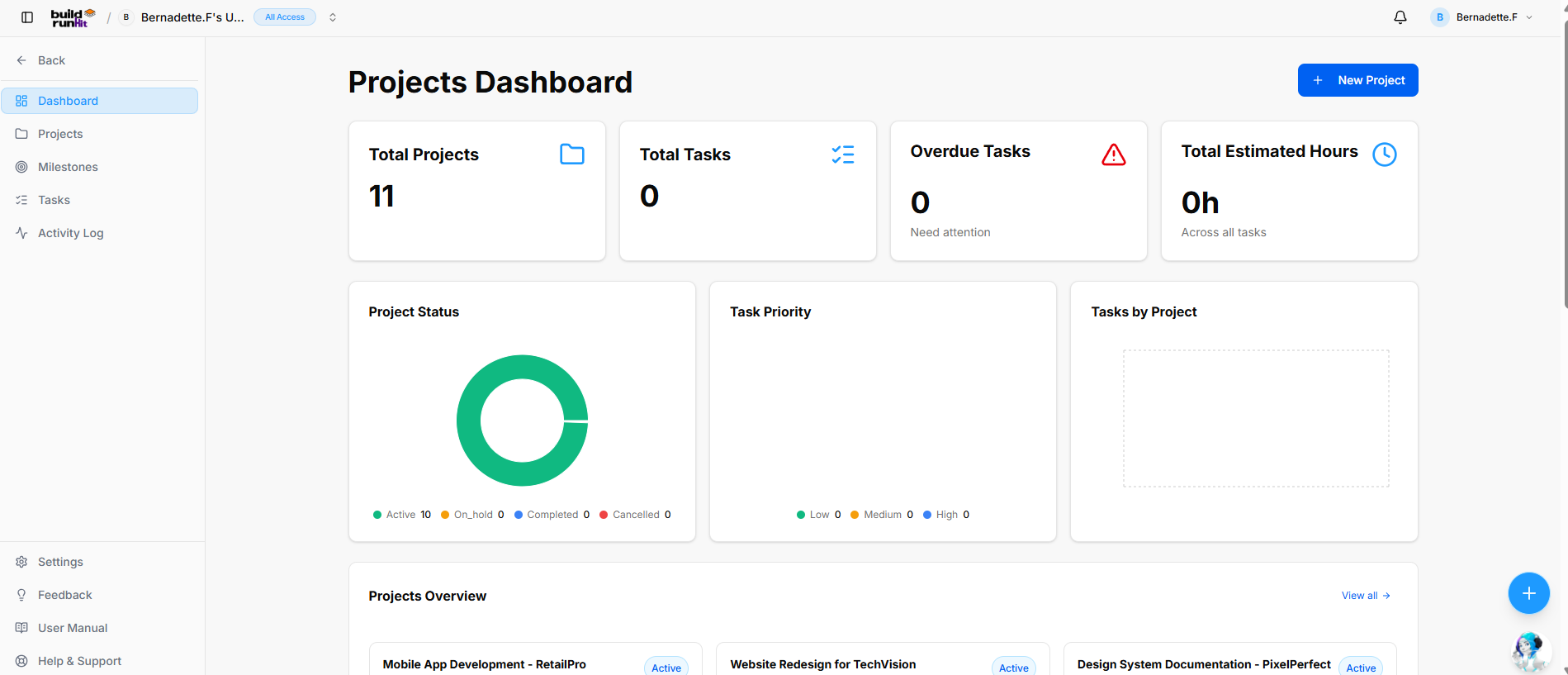Open the Dashboard sidebar item
1568x675 pixels.
click(100, 101)
